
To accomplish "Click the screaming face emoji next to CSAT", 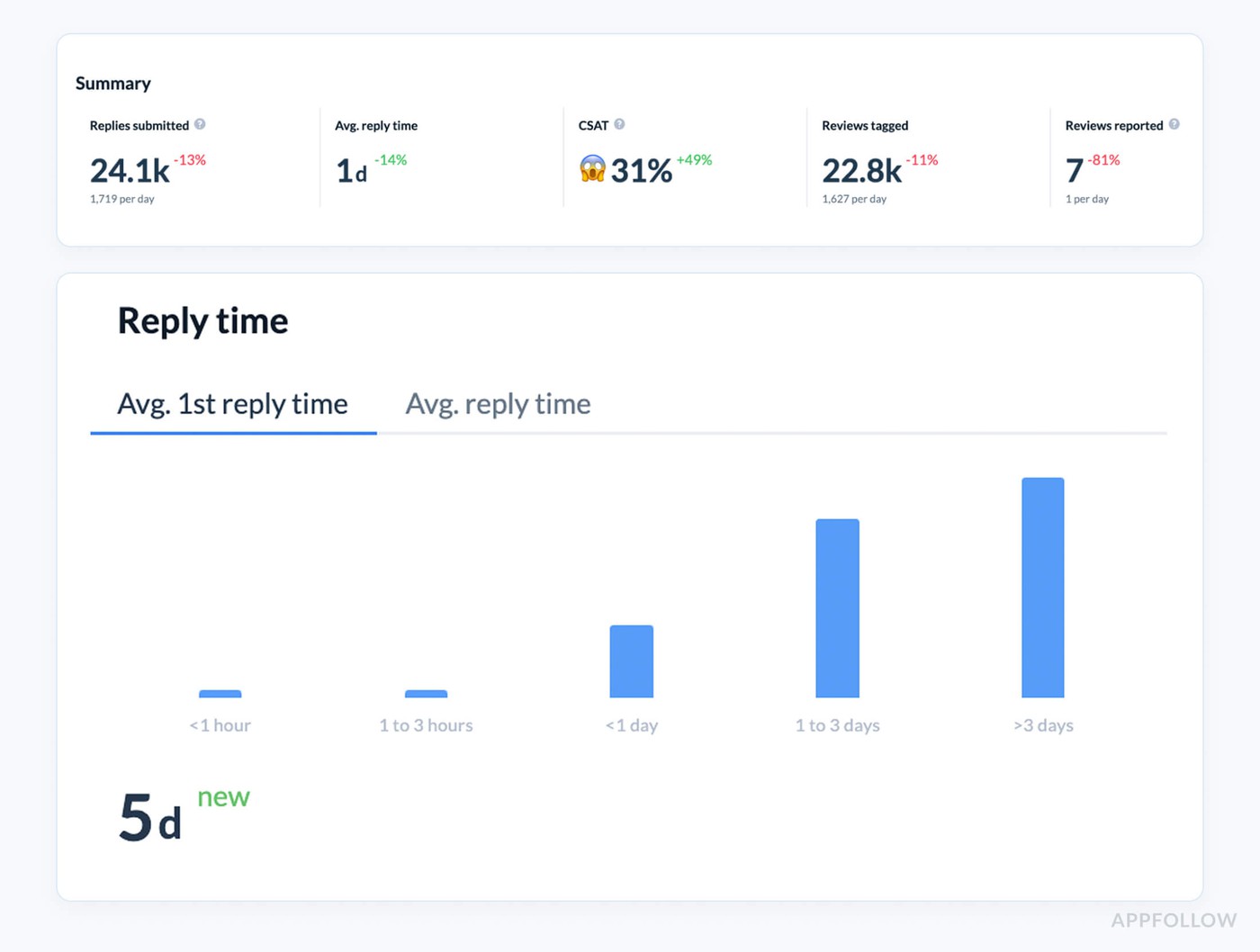I will pos(593,170).
